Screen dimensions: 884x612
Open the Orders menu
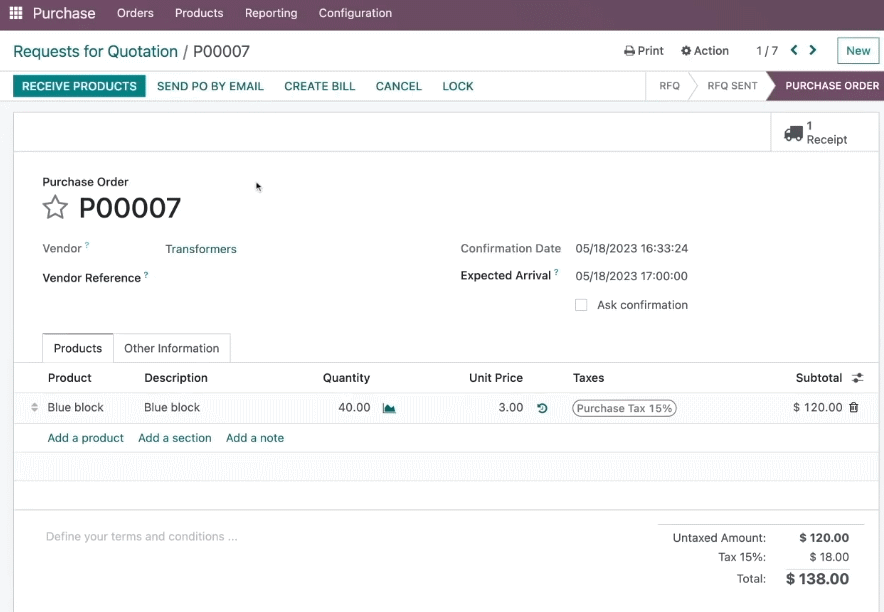coord(135,13)
